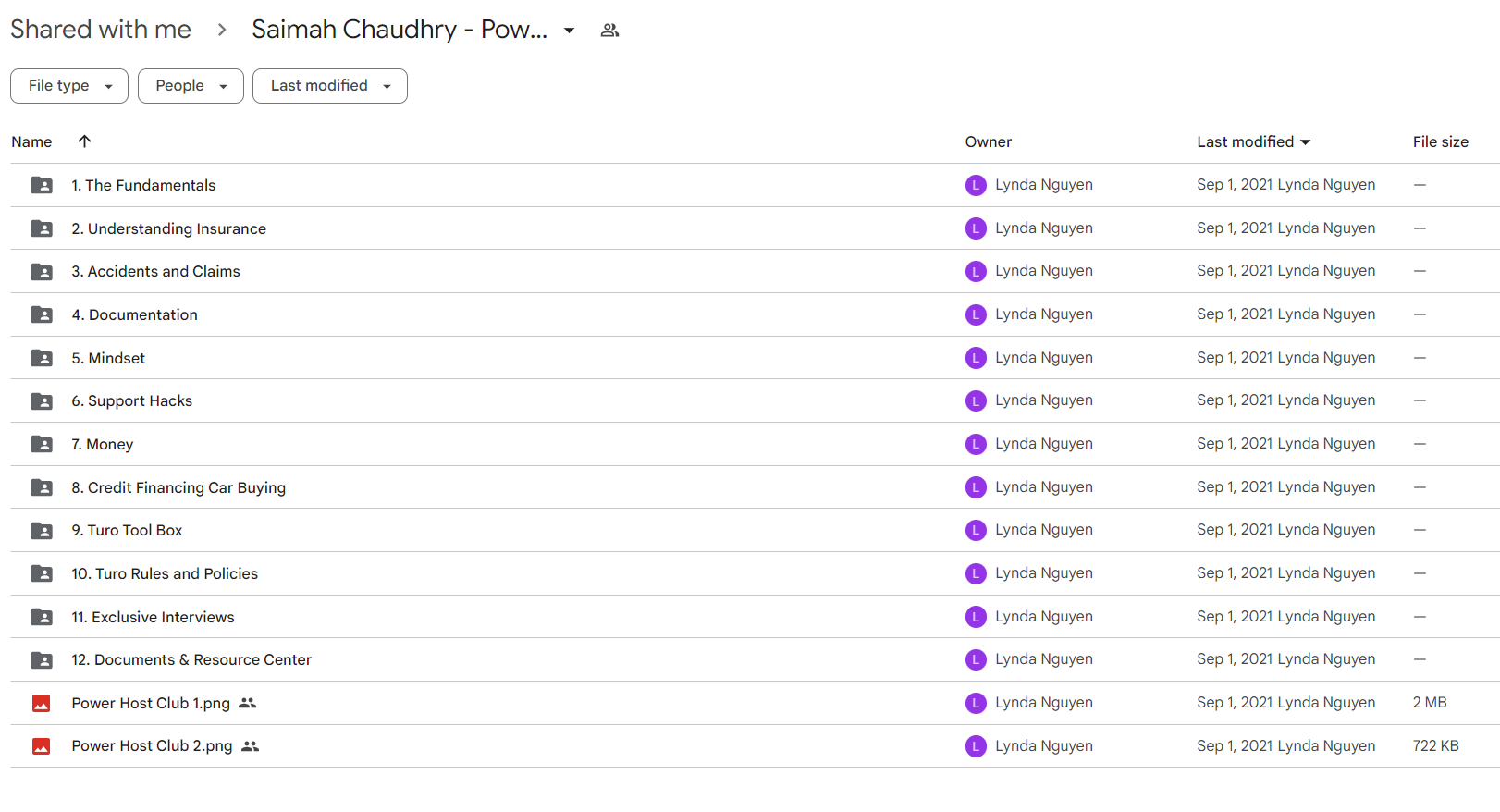This screenshot has height=812, width=1500.
Task: Click folder icon for 7. Money
Action: tap(42, 444)
